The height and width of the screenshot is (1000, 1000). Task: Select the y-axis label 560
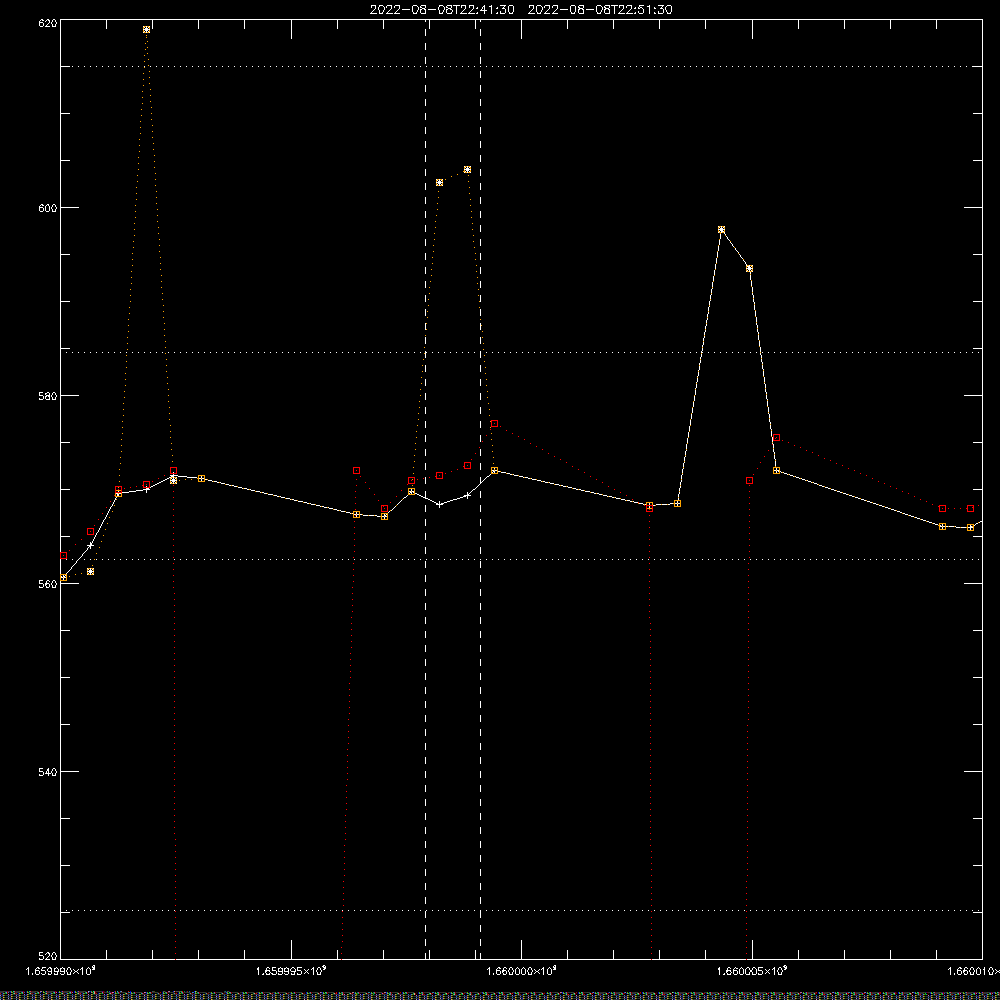(48, 584)
